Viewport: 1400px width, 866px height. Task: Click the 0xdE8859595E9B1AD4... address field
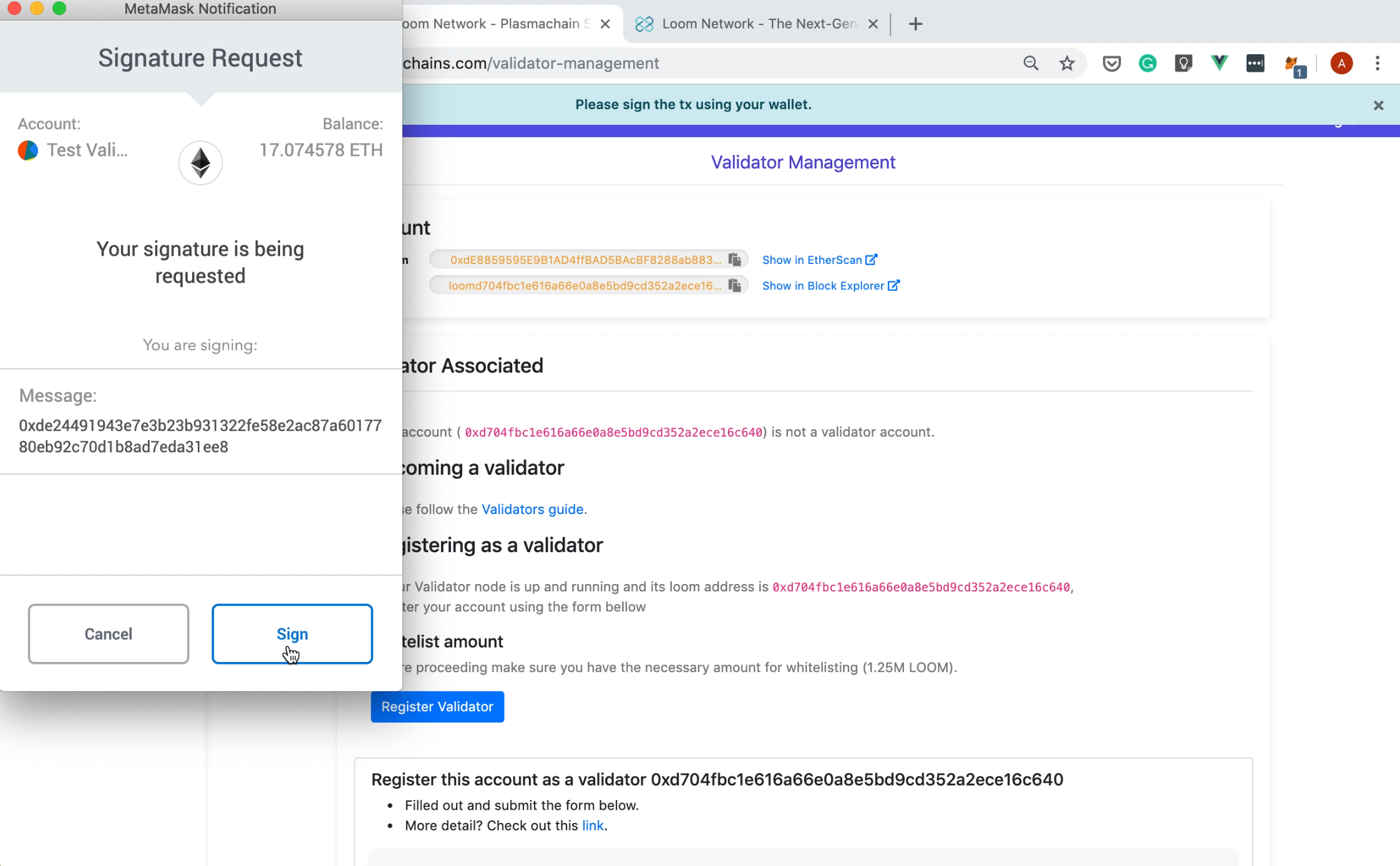(588, 260)
